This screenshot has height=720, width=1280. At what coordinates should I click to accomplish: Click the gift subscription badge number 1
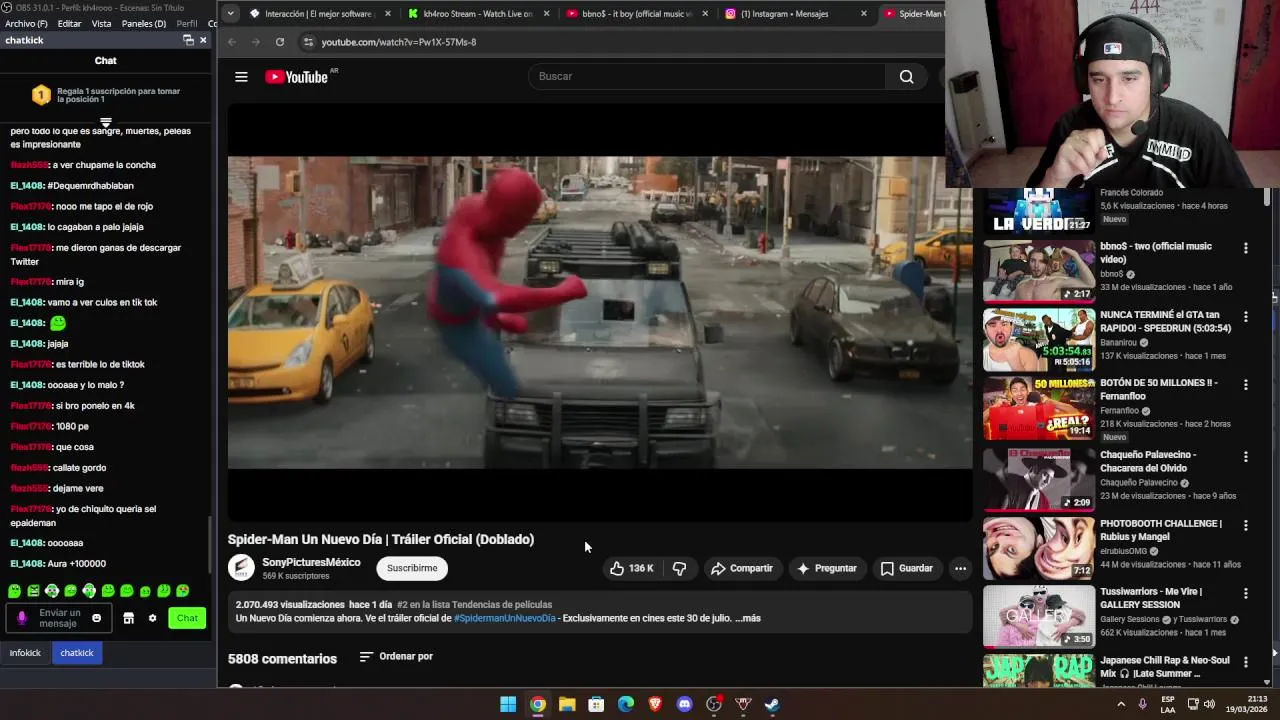click(41, 95)
